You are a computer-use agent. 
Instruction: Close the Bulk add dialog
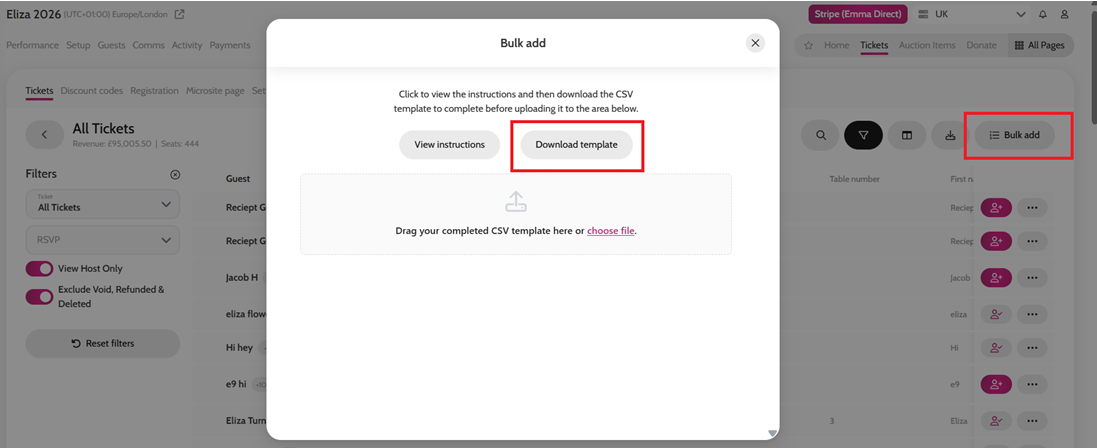click(x=755, y=43)
